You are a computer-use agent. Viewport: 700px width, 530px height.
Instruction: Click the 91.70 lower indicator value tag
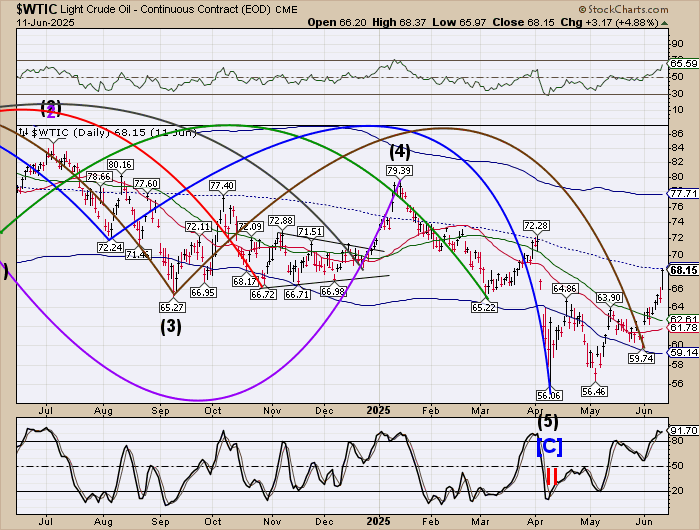click(682, 431)
